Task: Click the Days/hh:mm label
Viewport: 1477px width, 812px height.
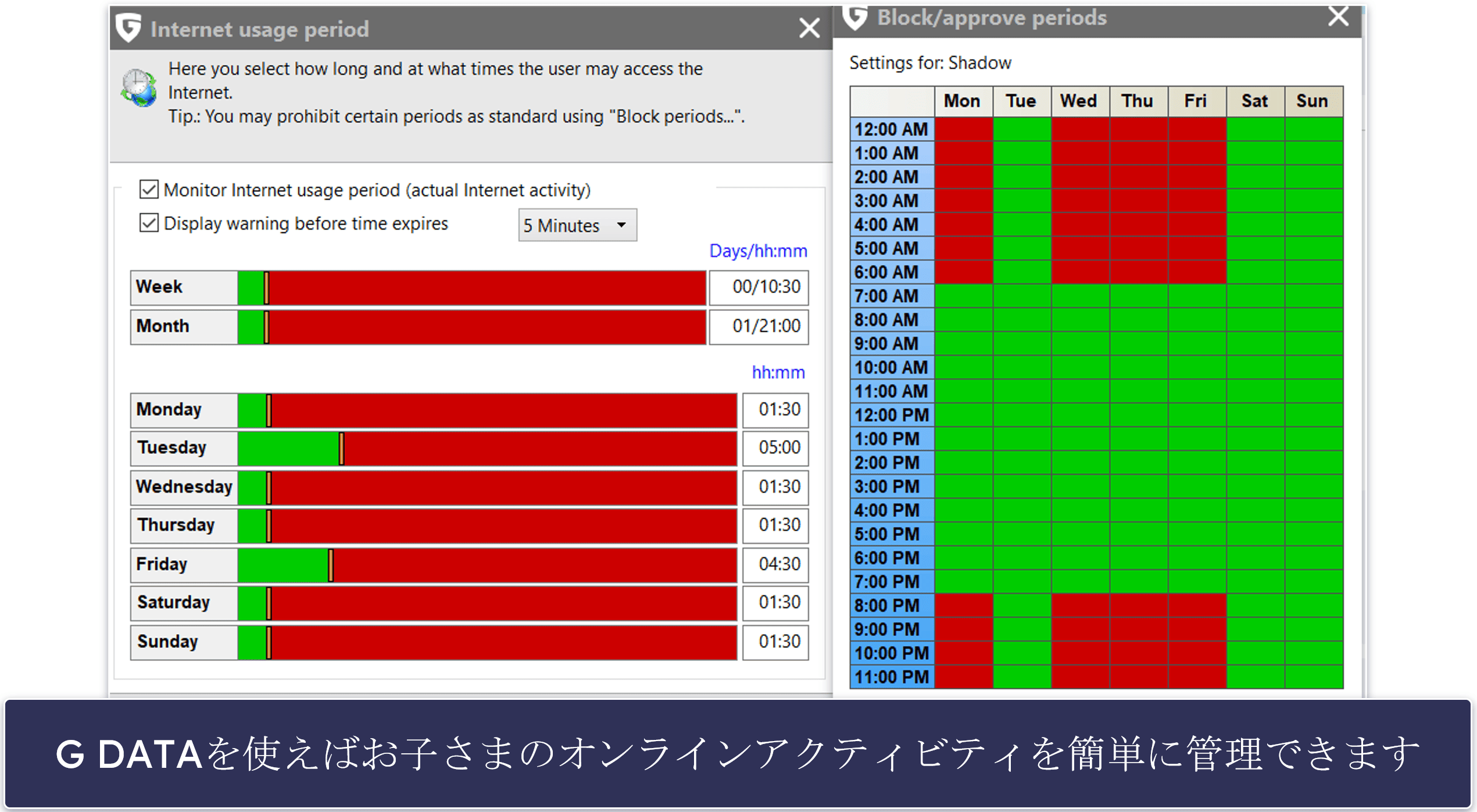Action: tap(758, 251)
